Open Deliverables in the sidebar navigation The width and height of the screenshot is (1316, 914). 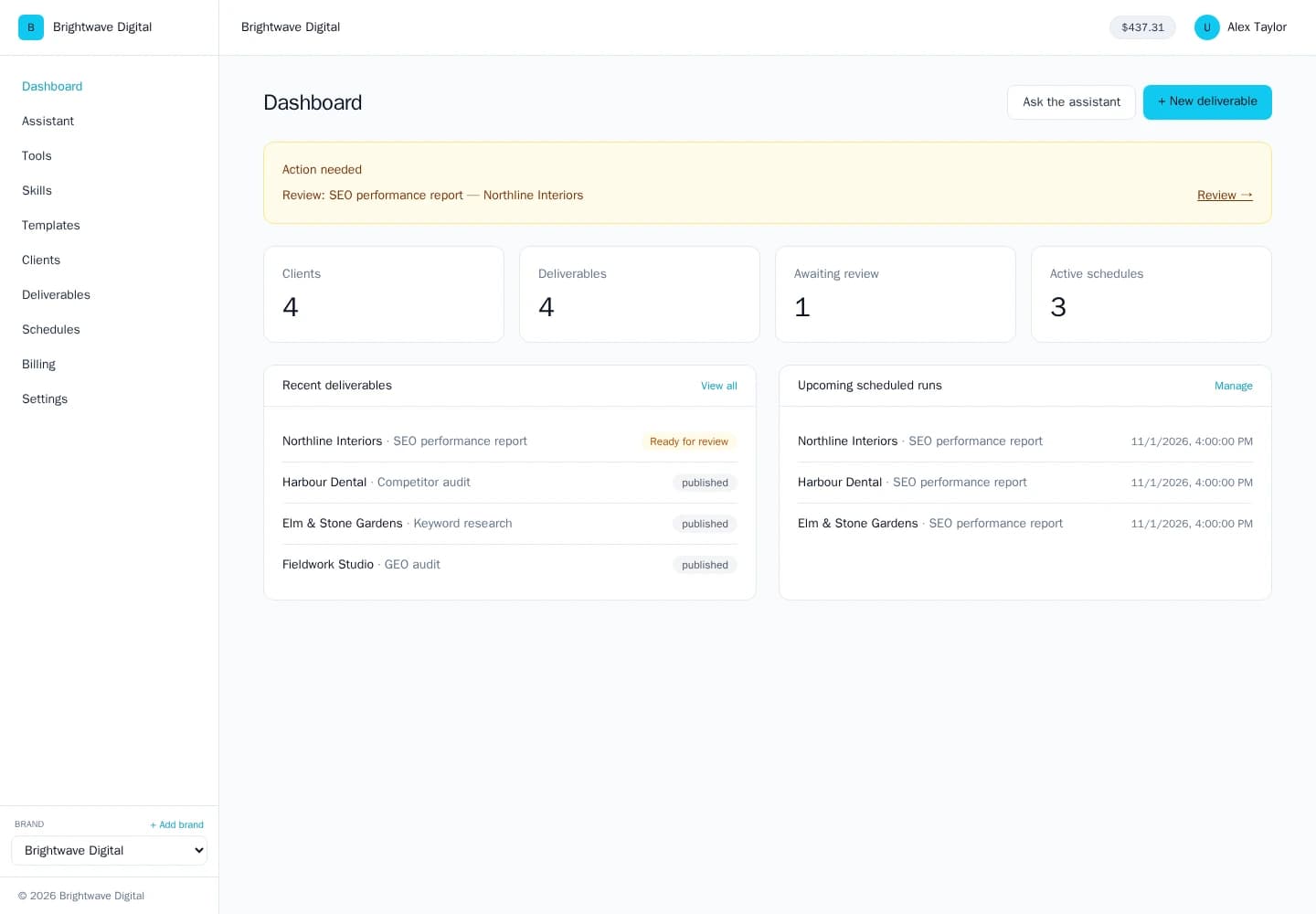(56, 294)
